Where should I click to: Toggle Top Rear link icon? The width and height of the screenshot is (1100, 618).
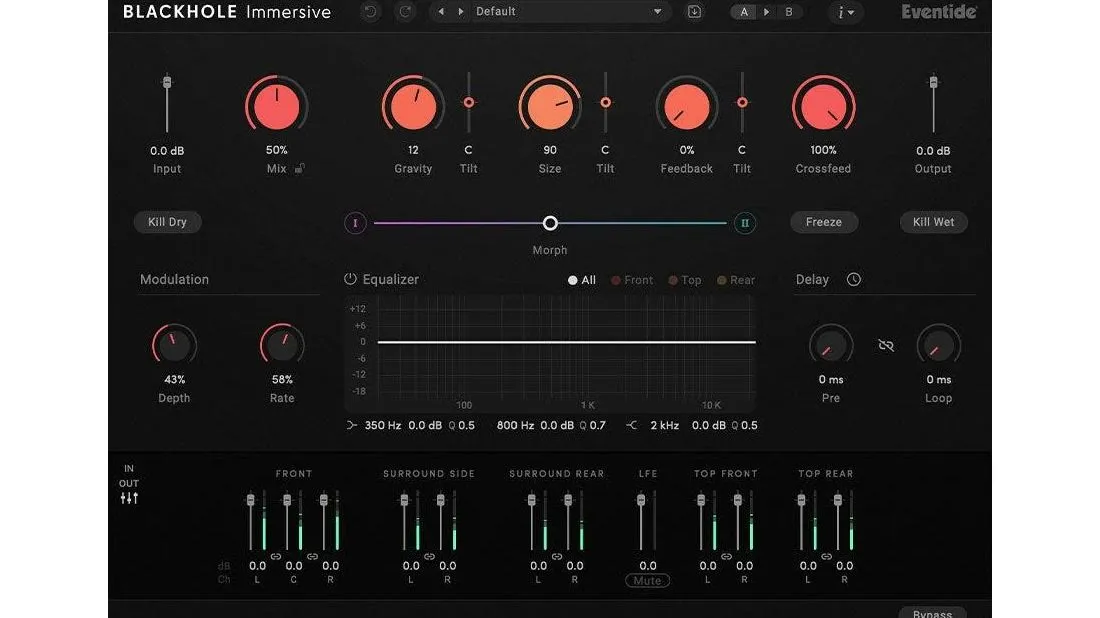(826, 557)
